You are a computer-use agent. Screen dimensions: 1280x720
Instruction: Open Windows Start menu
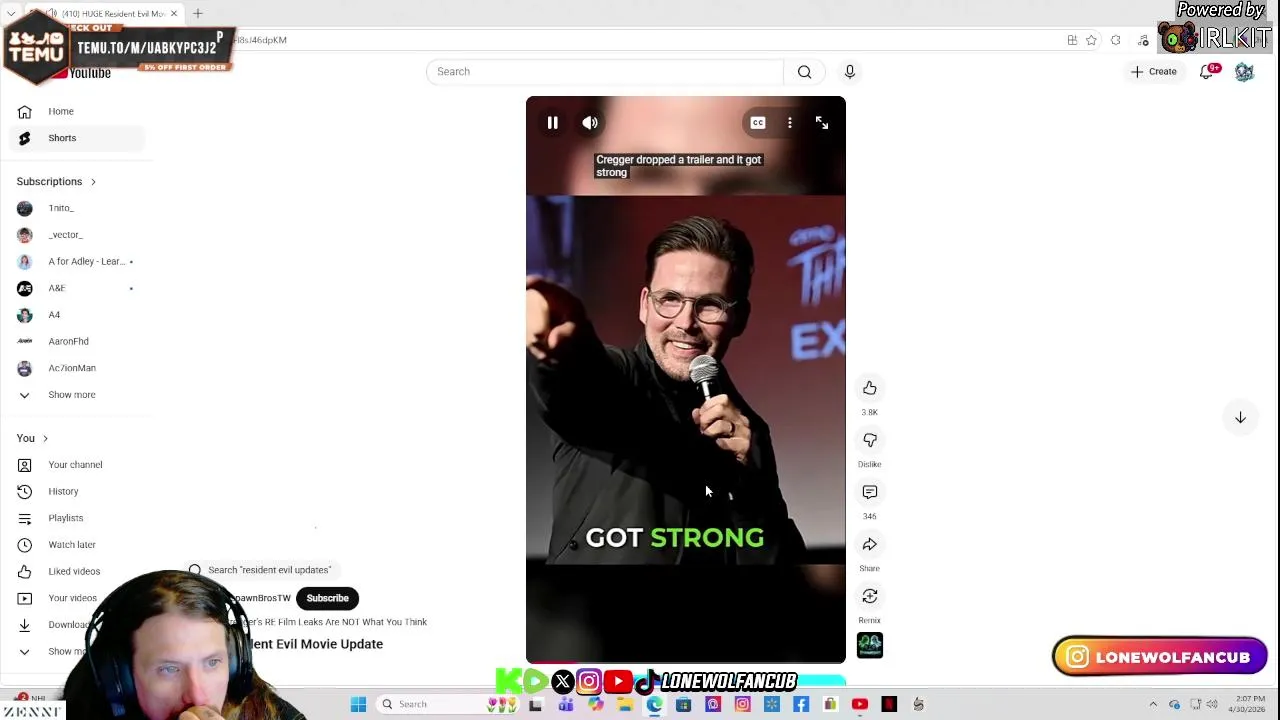click(x=358, y=704)
